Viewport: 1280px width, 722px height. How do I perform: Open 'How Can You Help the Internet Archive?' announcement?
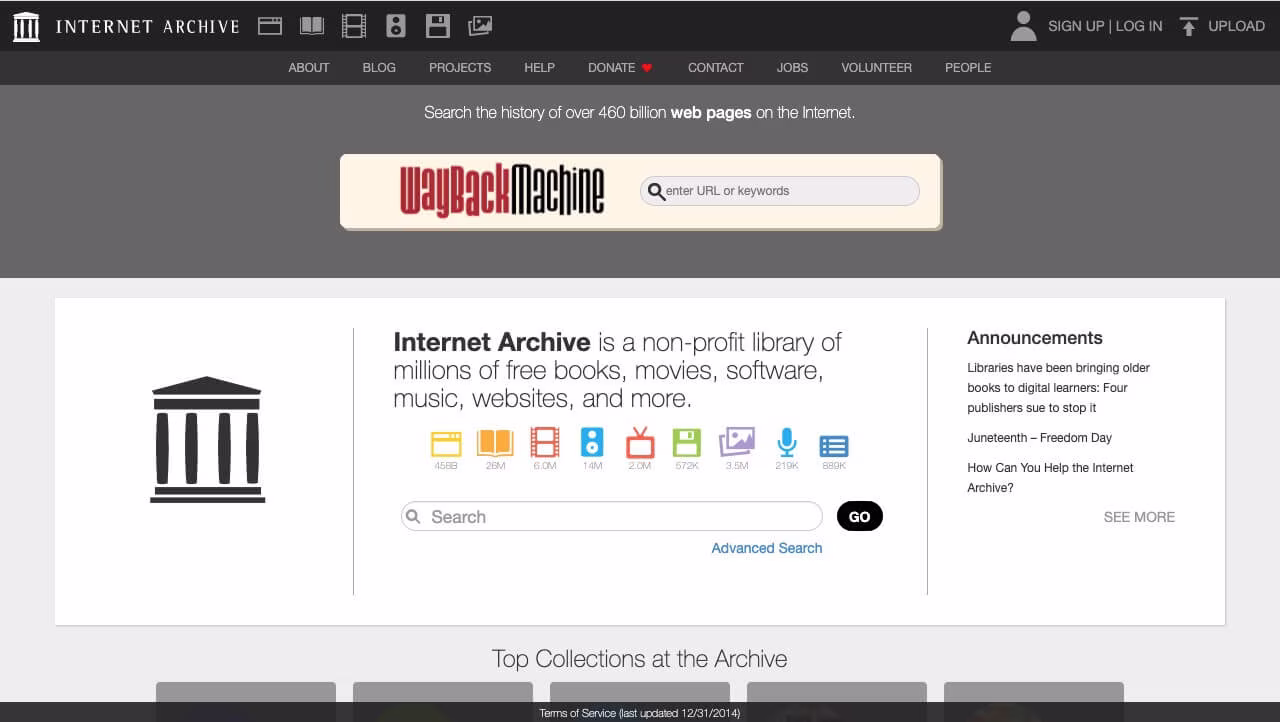(1050, 478)
